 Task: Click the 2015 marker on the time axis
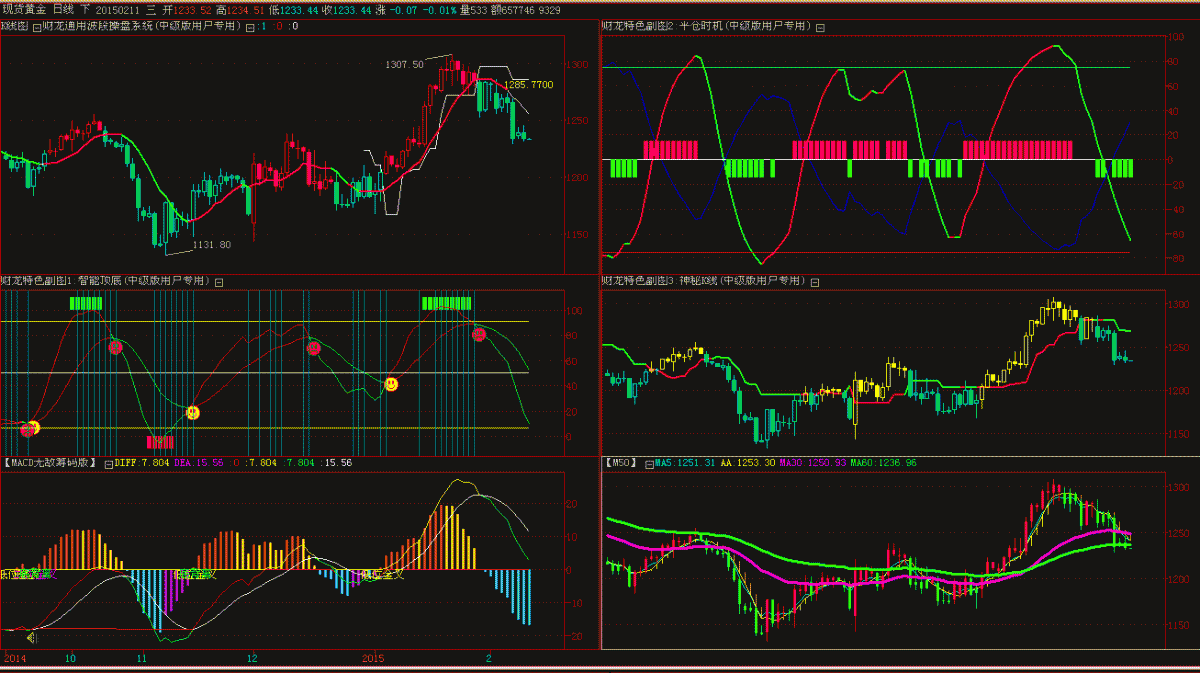373,658
